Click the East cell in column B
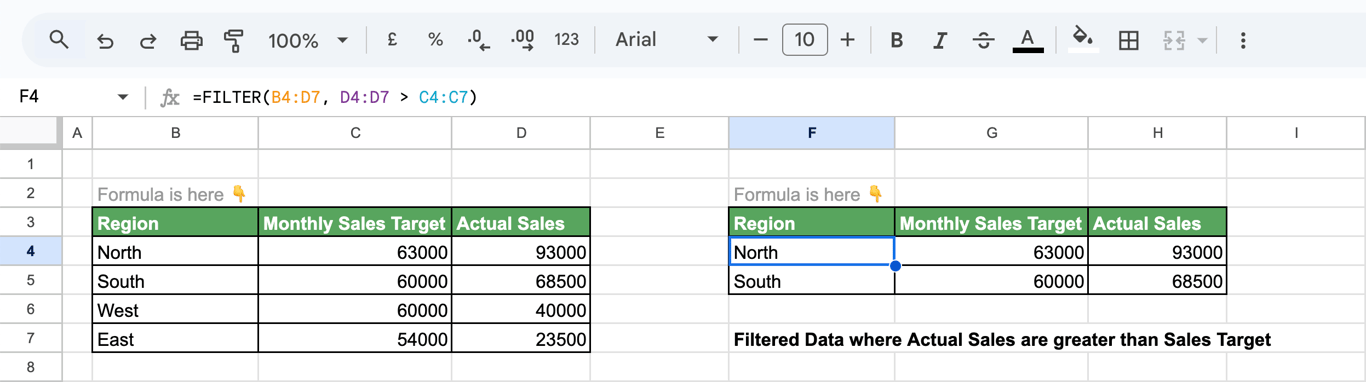The height and width of the screenshot is (382, 1366). [x=175, y=339]
